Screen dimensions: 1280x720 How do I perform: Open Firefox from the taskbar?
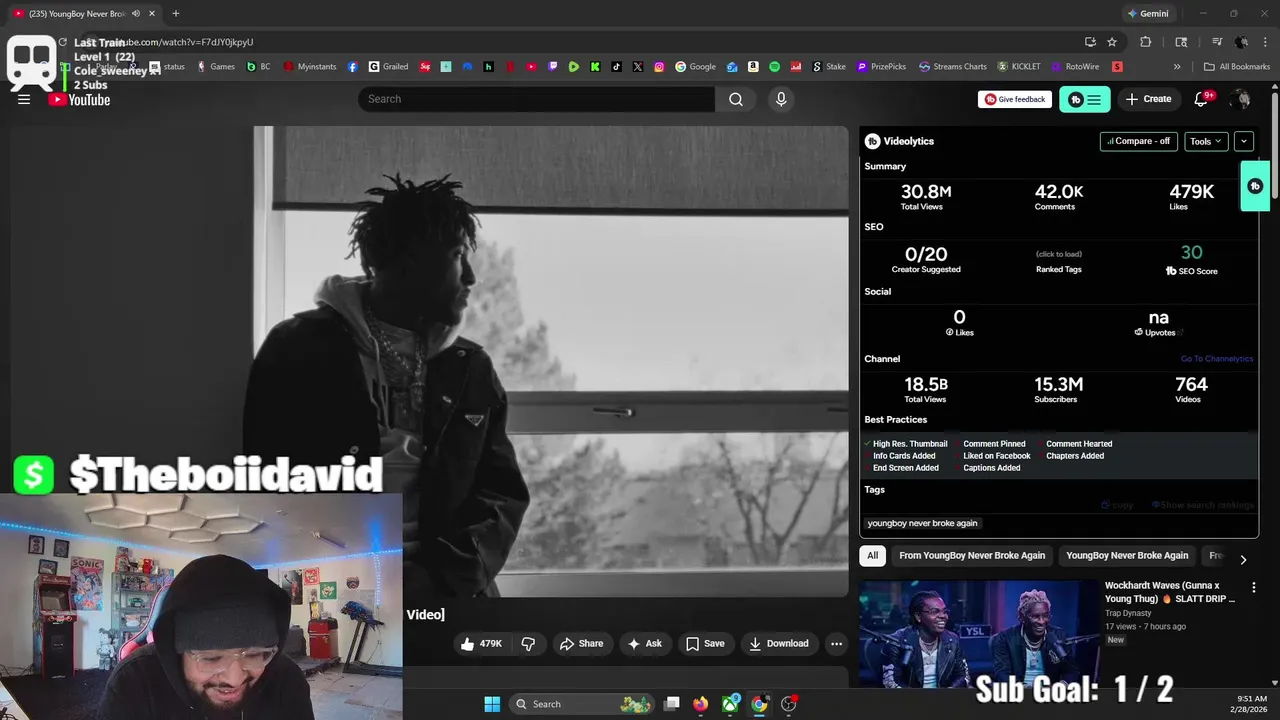[x=701, y=704]
